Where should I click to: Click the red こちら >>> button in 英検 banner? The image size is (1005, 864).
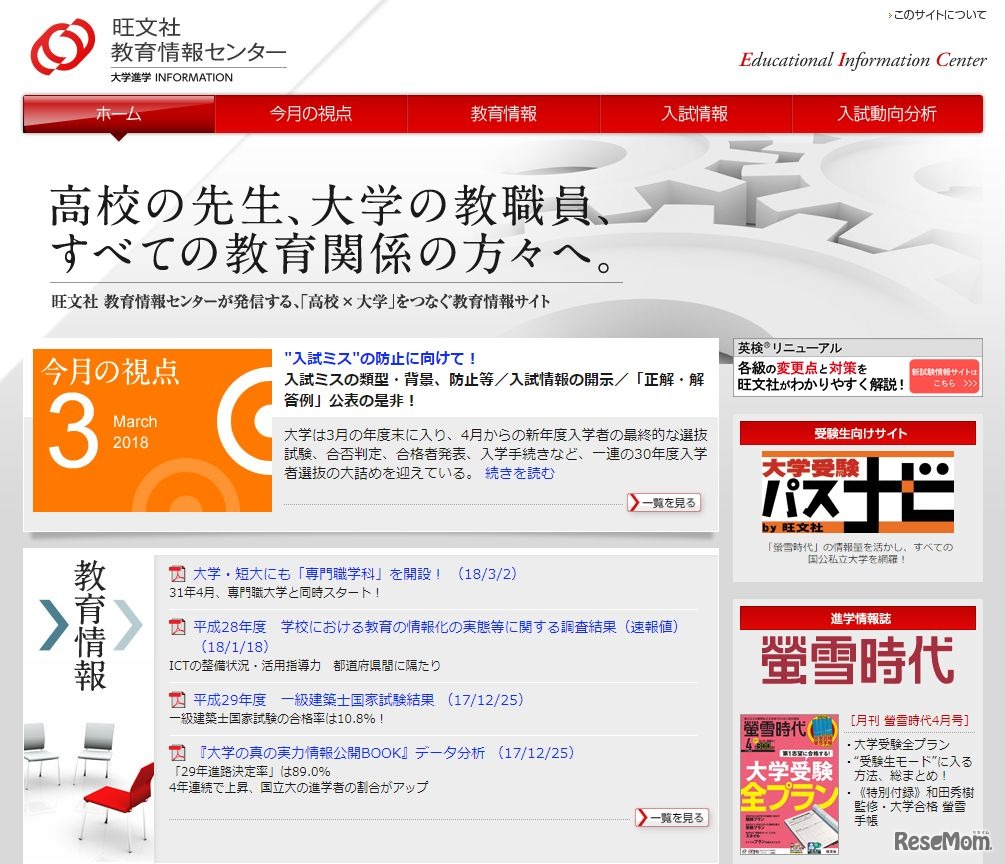(944, 376)
